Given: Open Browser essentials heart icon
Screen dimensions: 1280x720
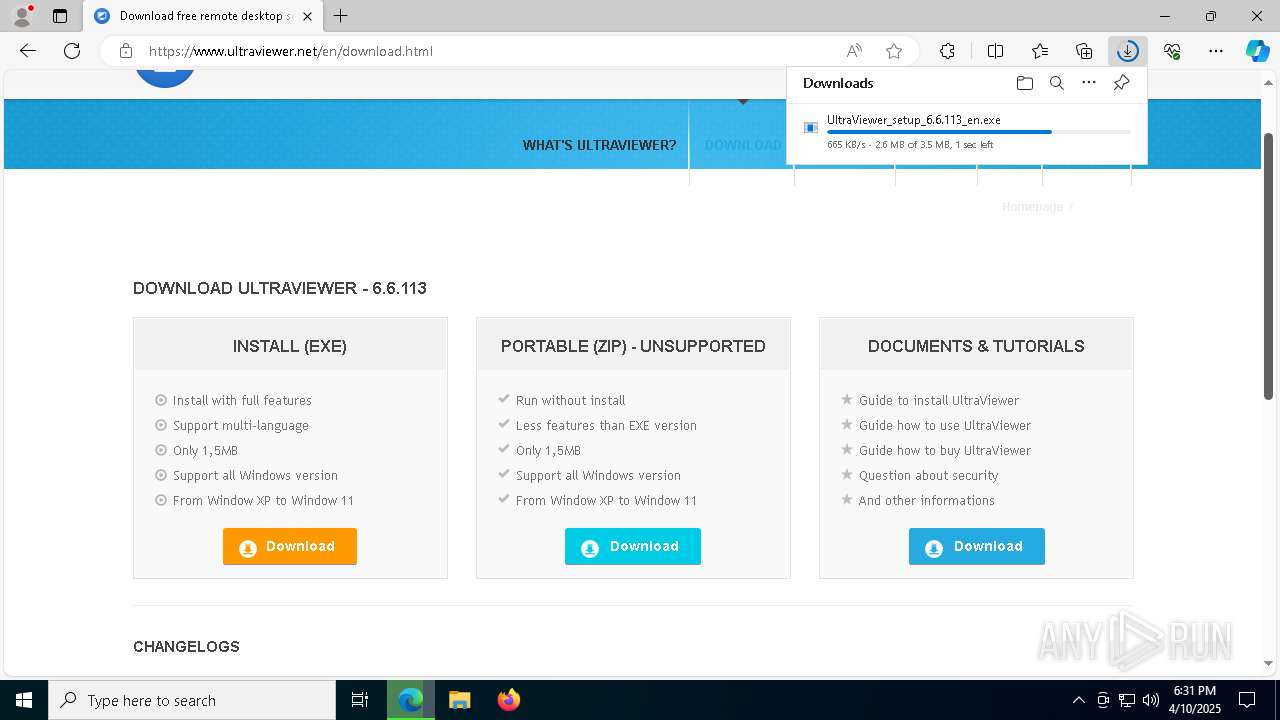Looking at the screenshot, I should tap(1172, 51).
